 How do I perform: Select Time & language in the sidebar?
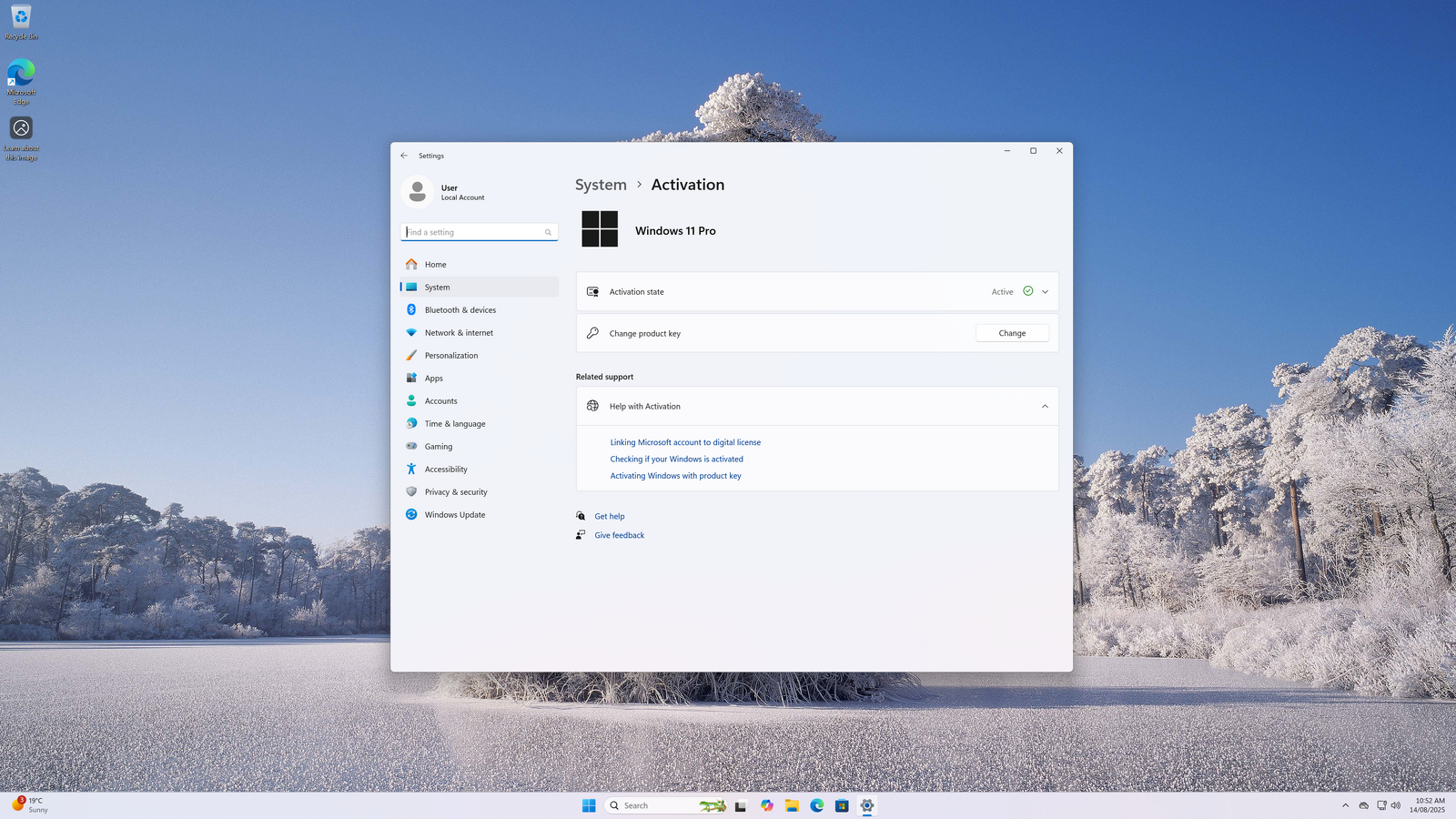454,424
